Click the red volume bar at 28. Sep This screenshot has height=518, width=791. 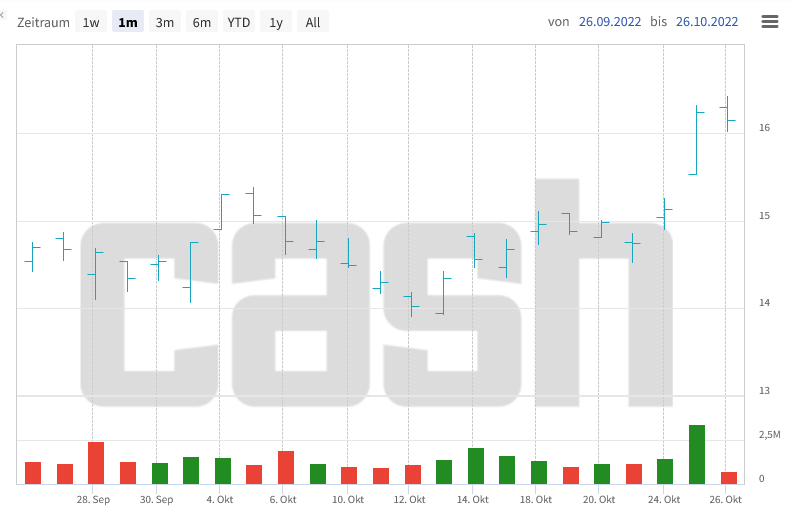pyautogui.click(x=96, y=463)
